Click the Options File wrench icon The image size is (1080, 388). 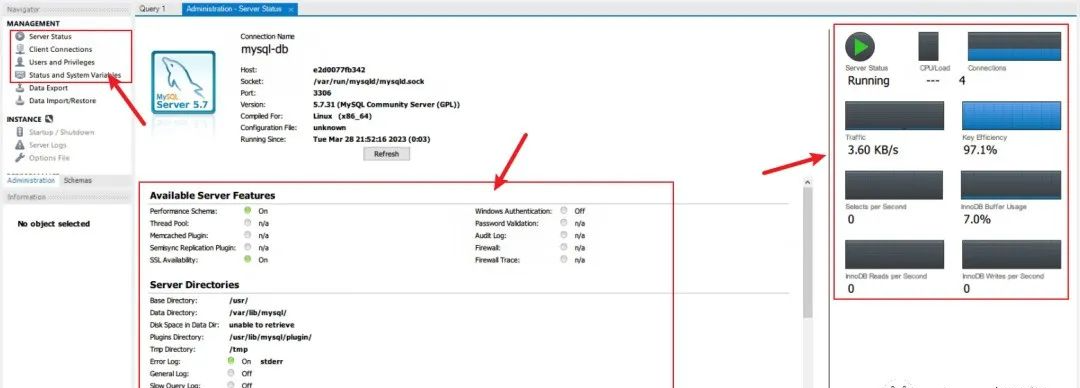[20, 158]
